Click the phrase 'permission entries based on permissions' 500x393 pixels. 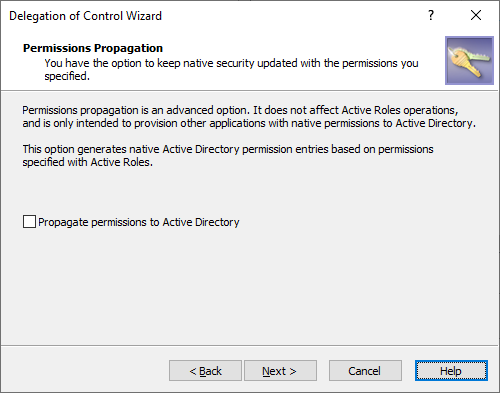pyautogui.click(x=338, y=149)
